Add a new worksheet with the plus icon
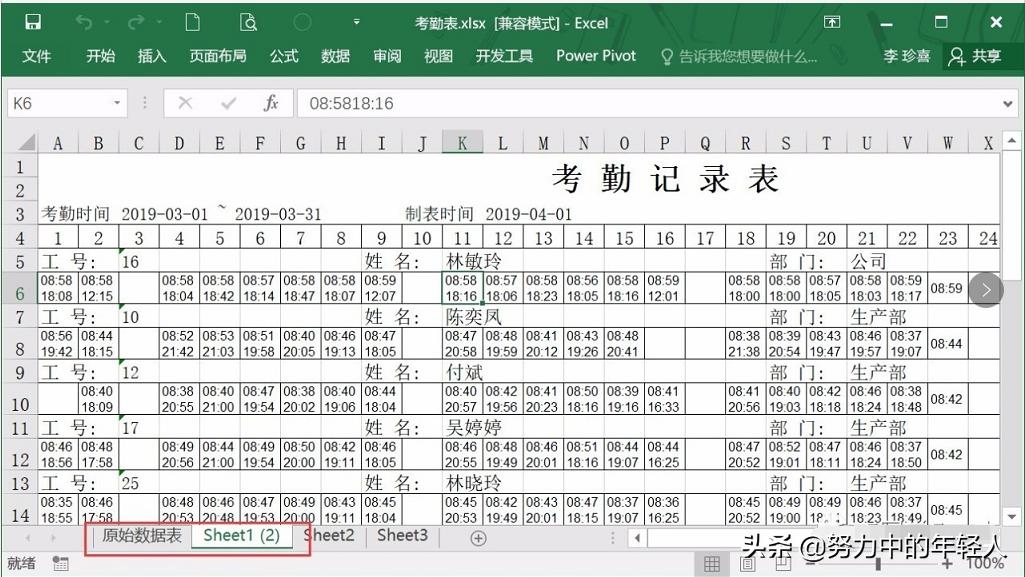This screenshot has width=1025, height=577. click(x=478, y=536)
